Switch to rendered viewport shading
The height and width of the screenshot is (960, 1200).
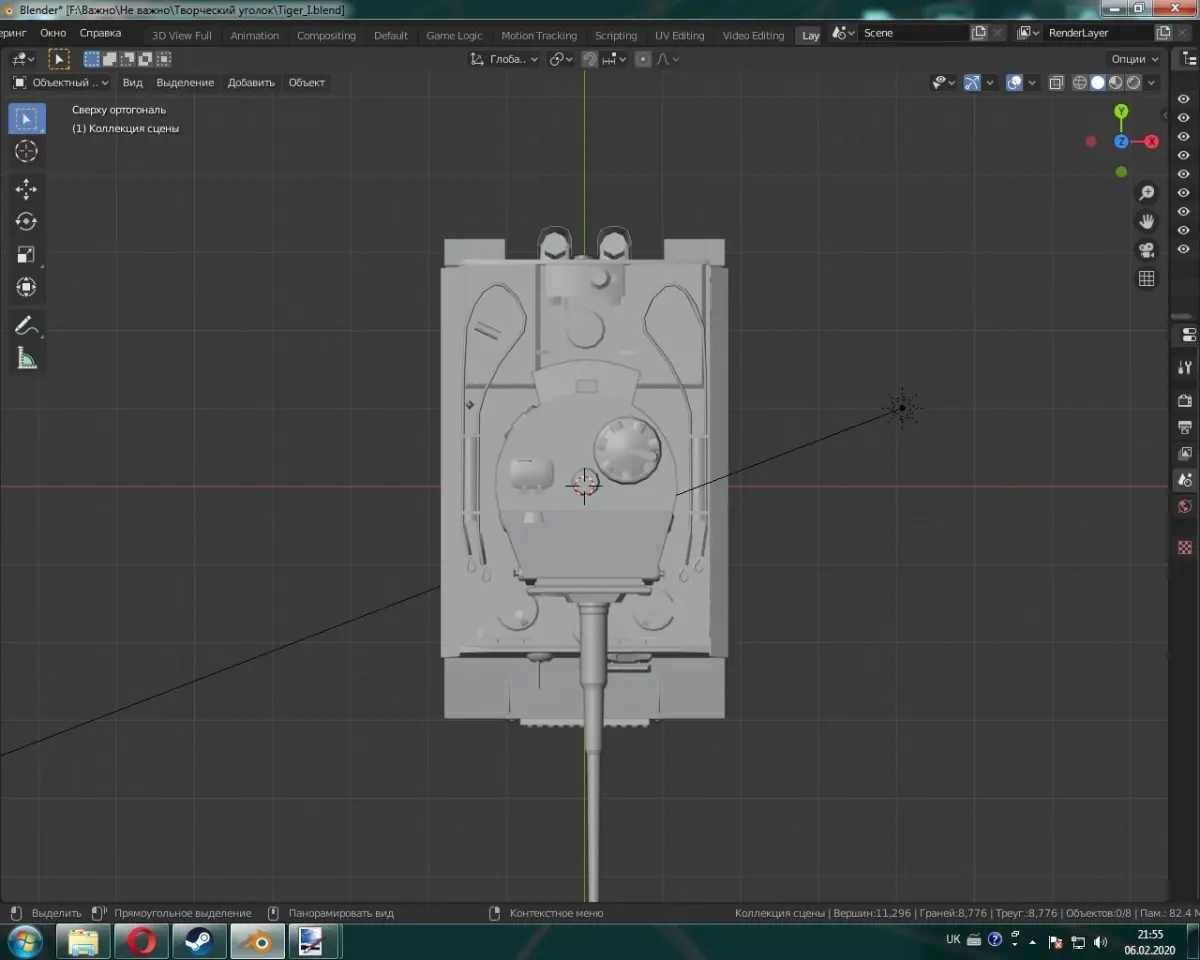(x=1134, y=83)
